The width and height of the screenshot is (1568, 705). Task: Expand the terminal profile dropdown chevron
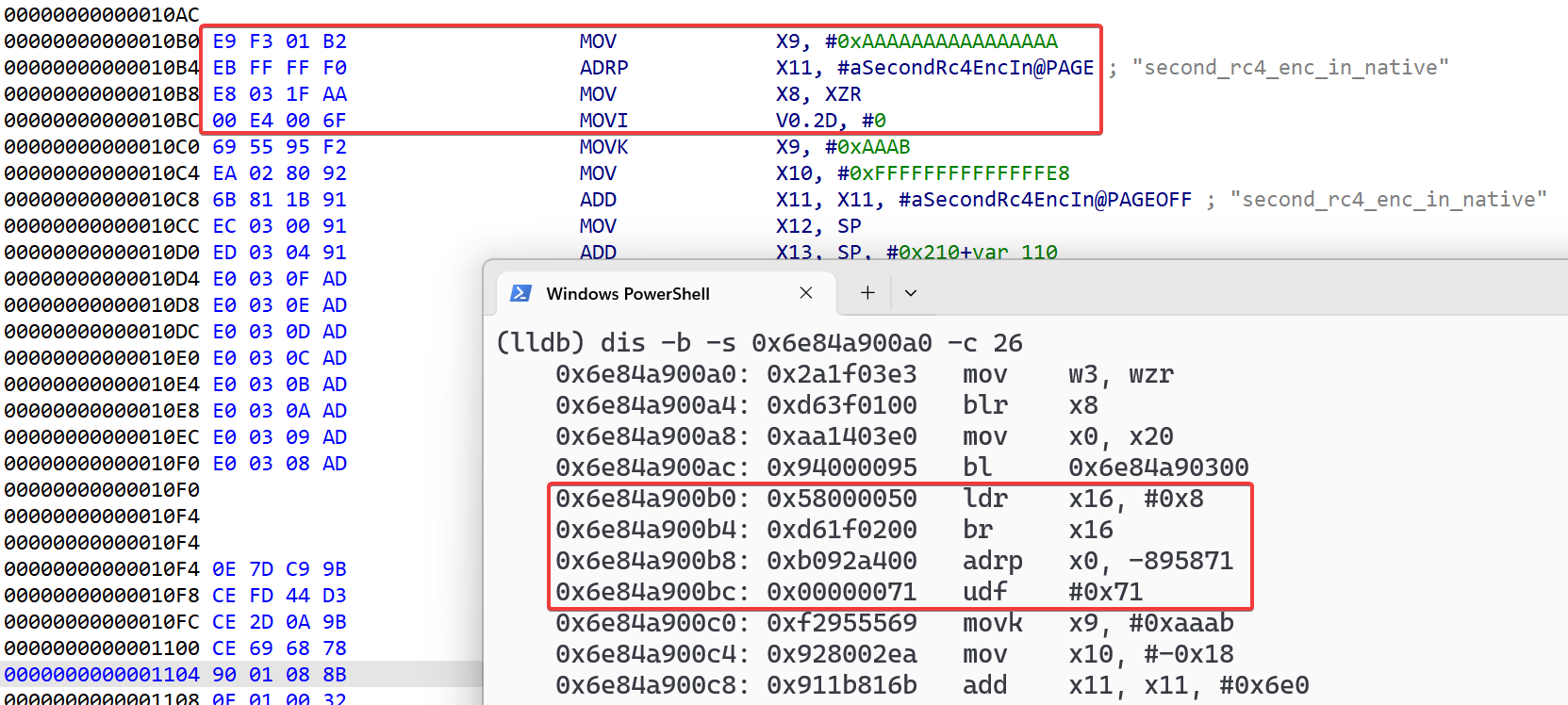[x=911, y=293]
